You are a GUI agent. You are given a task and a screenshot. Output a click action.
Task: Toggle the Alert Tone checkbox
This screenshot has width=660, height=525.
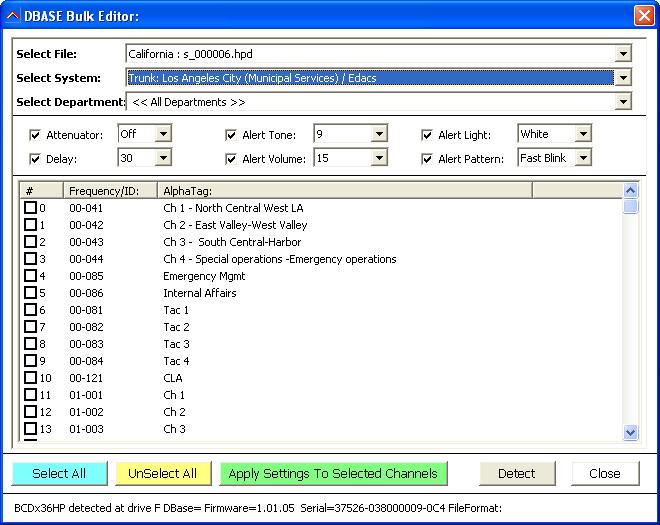pyautogui.click(x=231, y=135)
